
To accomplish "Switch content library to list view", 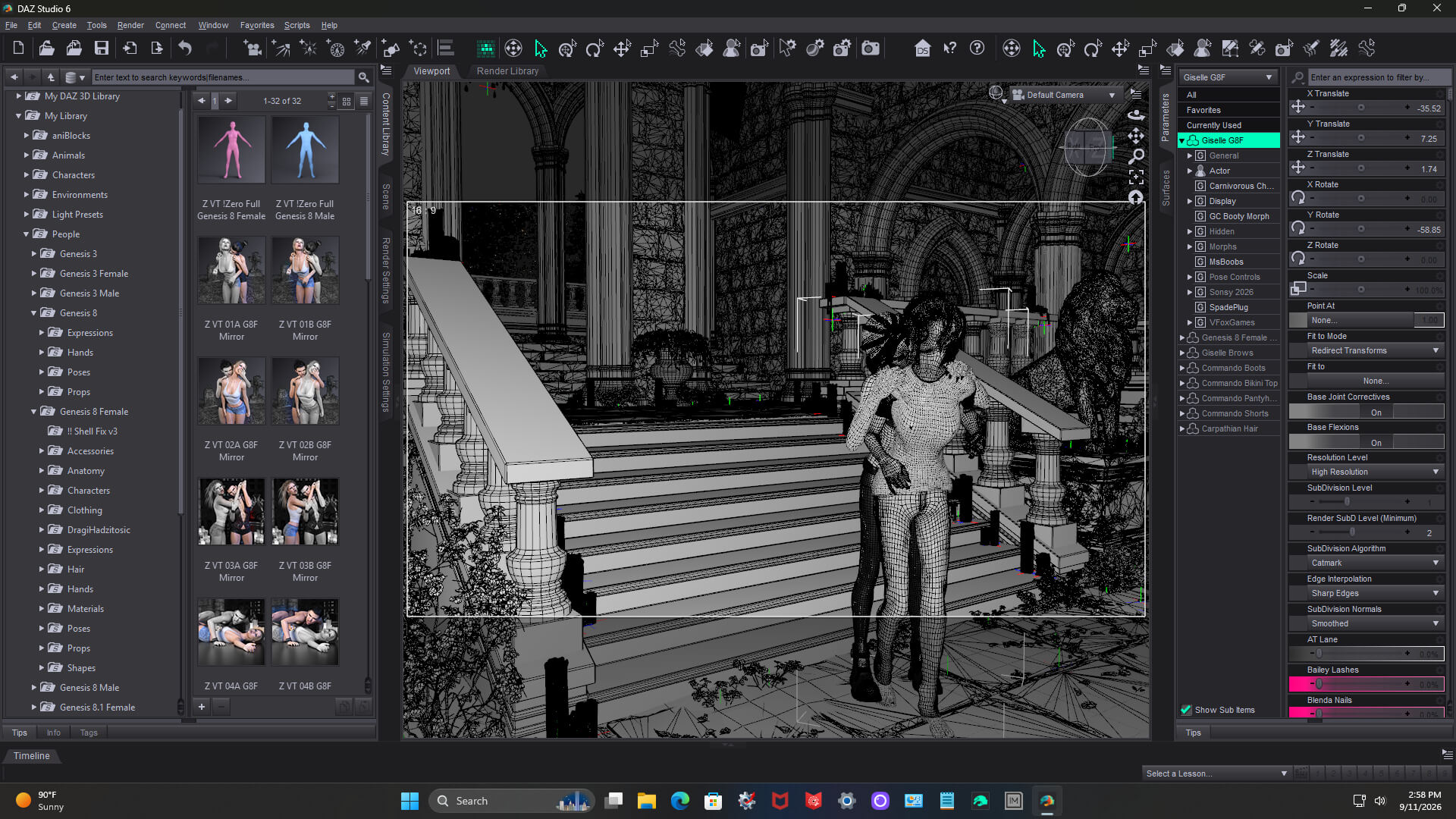I will [x=364, y=101].
